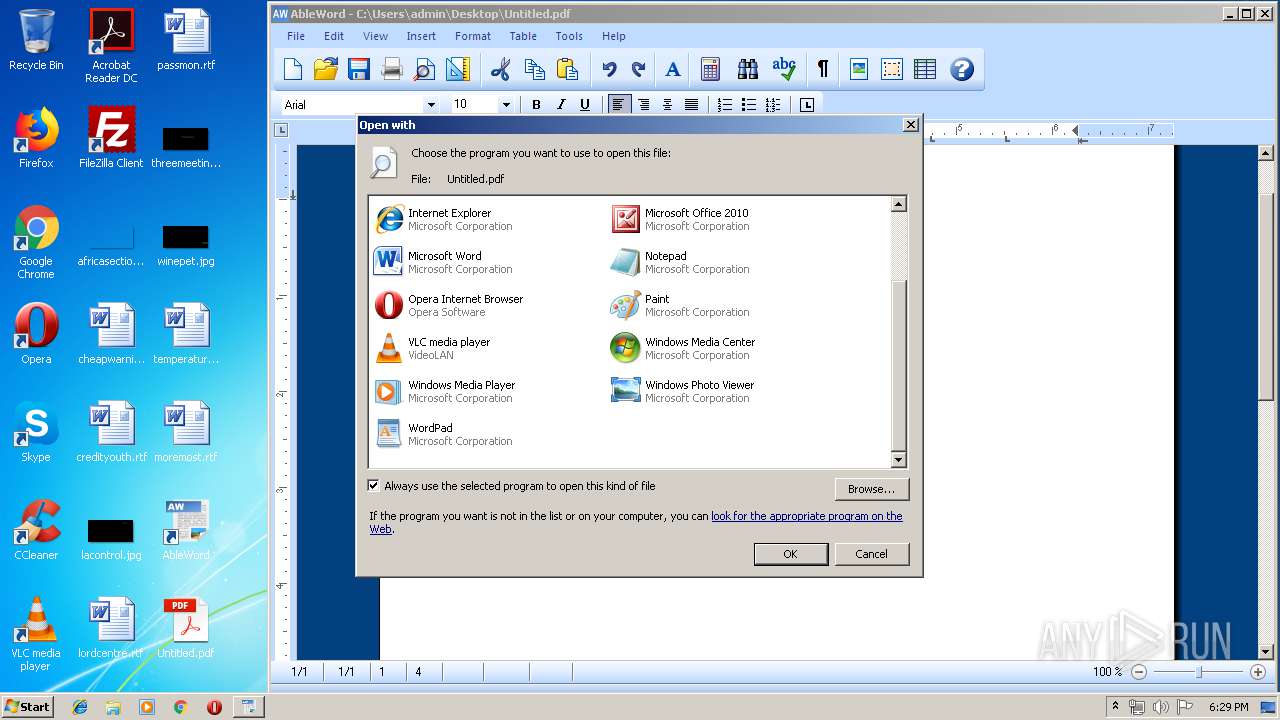The height and width of the screenshot is (720, 1280).
Task: Click the Cut scissors icon
Action: pyautogui.click(x=501, y=69)
